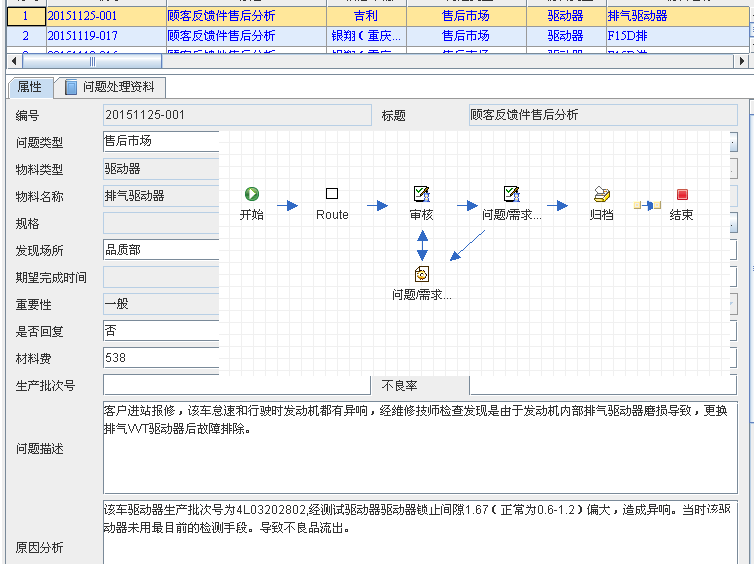This screenshot has height=564, width=754.
Task: Click the scroll right arrow of table scrollbar
Action: pyautogui.click(x=741, y=61)
